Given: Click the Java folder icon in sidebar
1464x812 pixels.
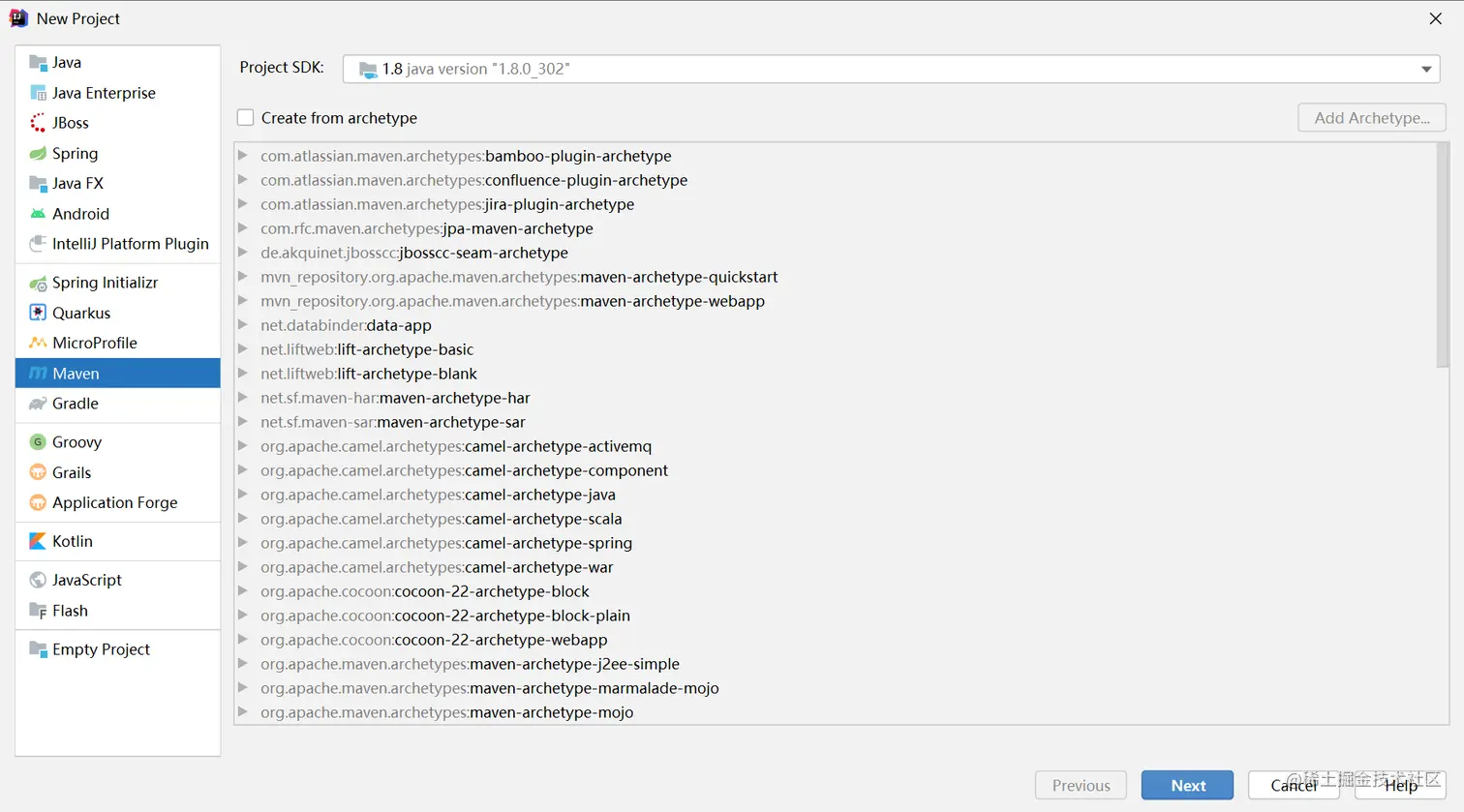Looking at the screenshot, I should point(38,63).
